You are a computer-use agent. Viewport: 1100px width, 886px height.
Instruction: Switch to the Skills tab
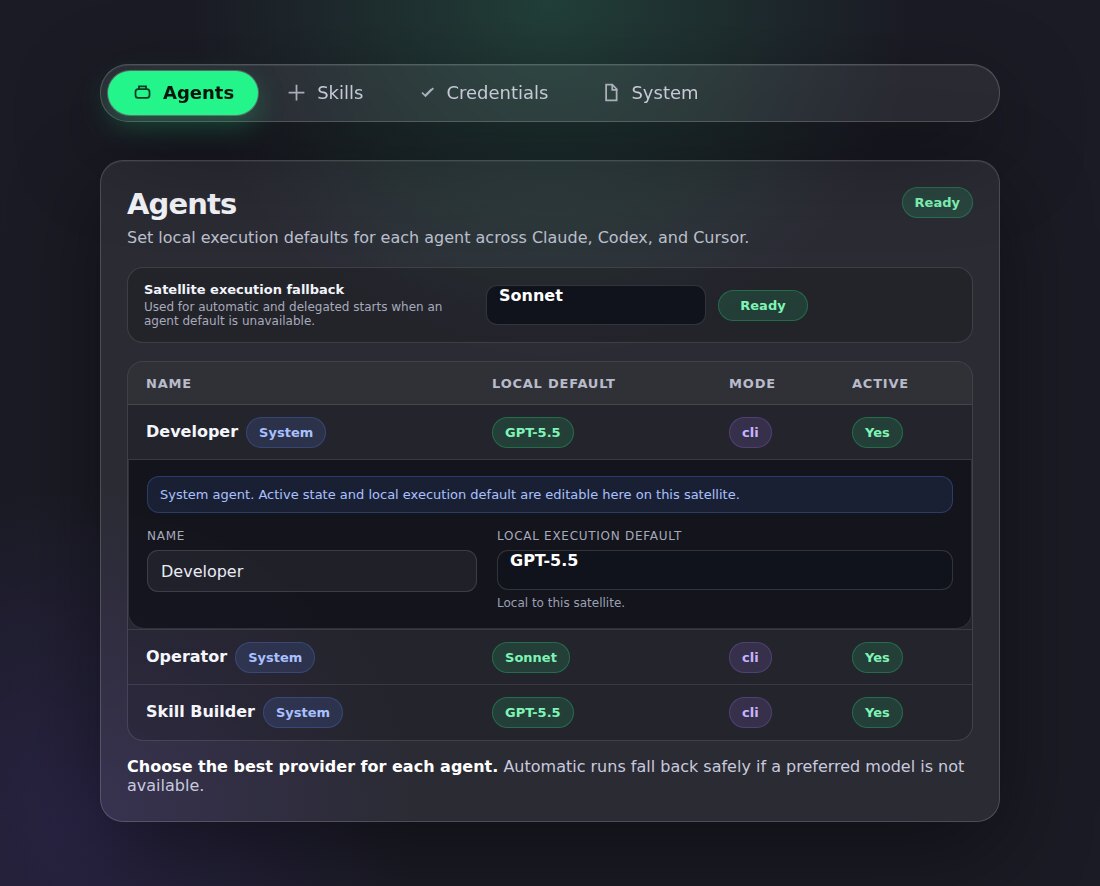tap(326, 93)
